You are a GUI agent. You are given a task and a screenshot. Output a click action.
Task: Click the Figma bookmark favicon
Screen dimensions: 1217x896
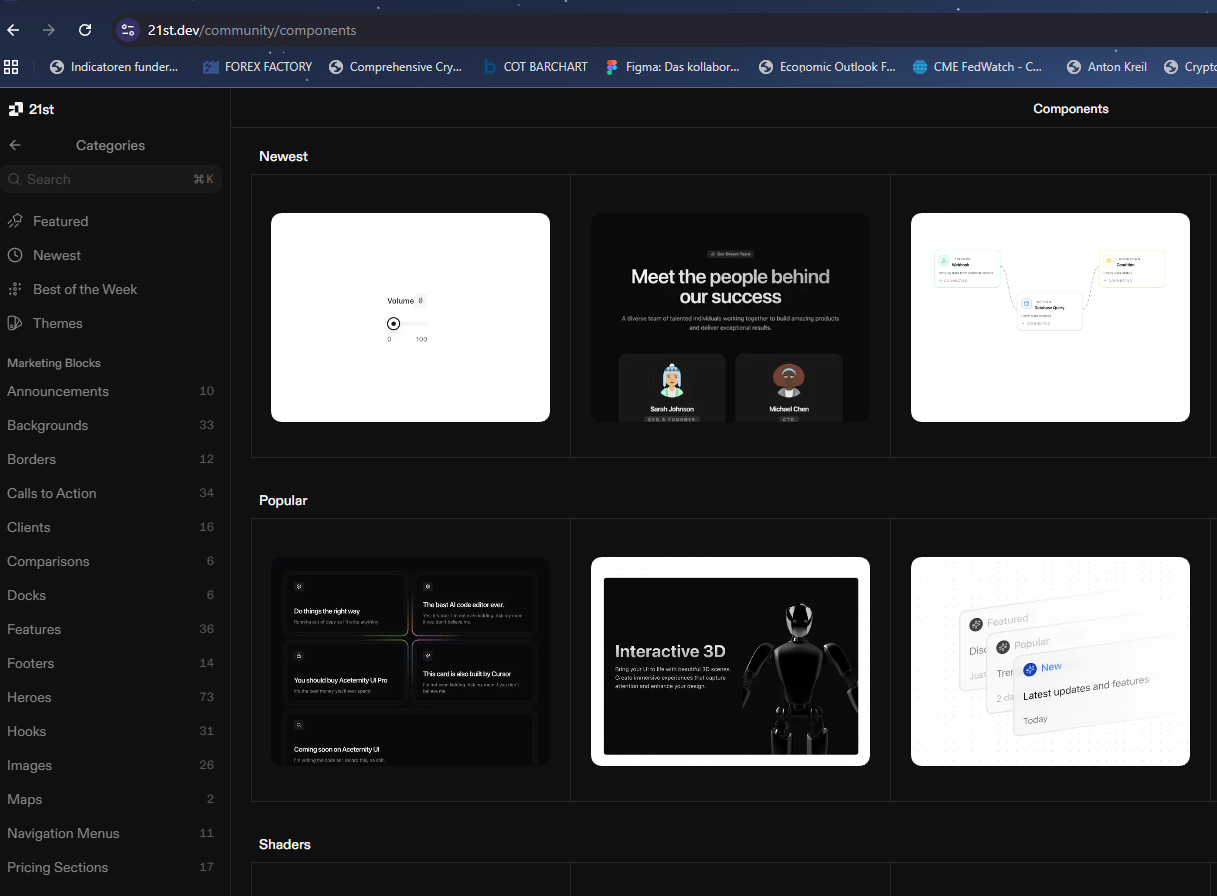[x=612, y=67]
